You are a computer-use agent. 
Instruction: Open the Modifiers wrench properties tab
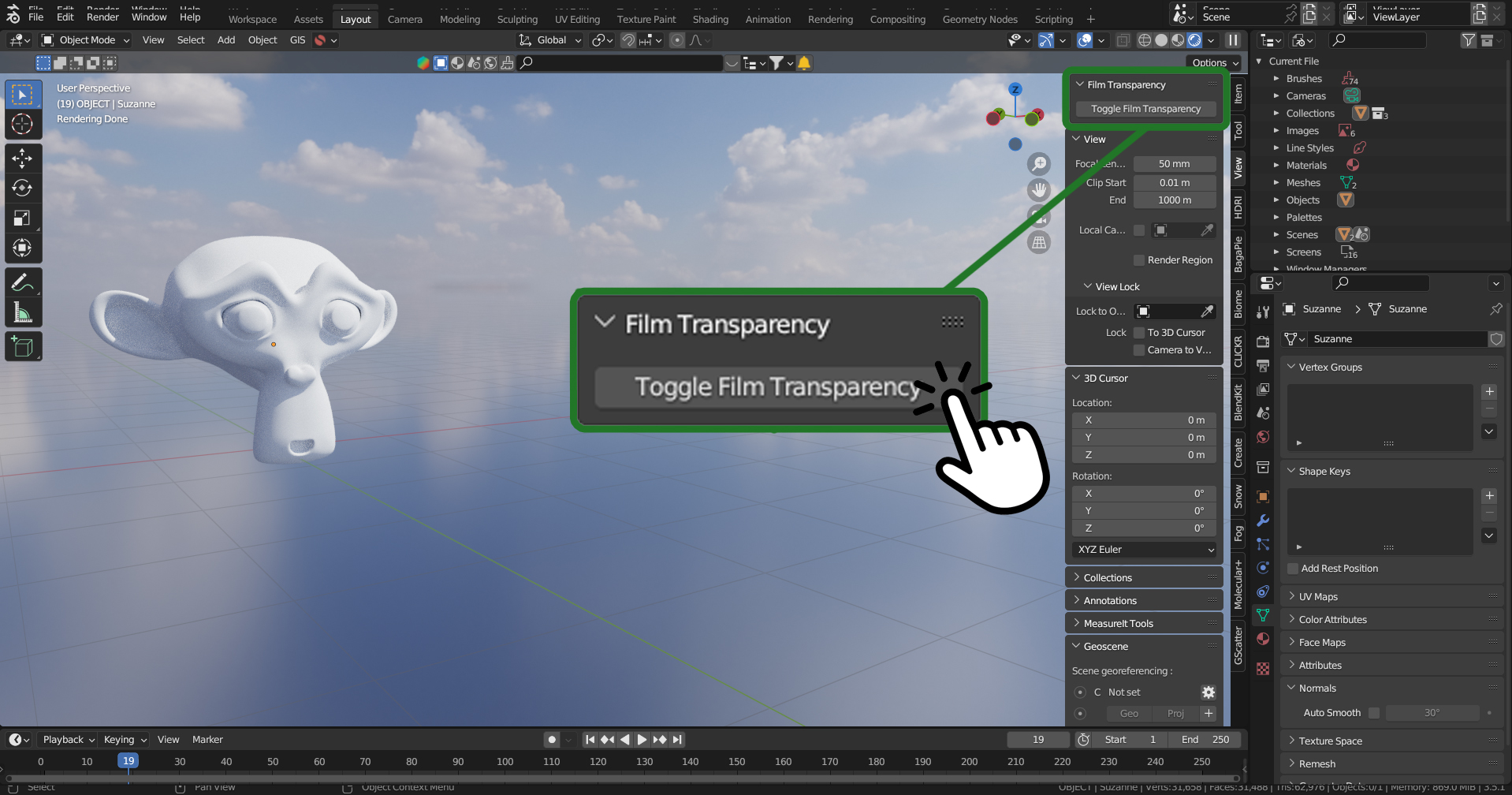click(1263, 520)
